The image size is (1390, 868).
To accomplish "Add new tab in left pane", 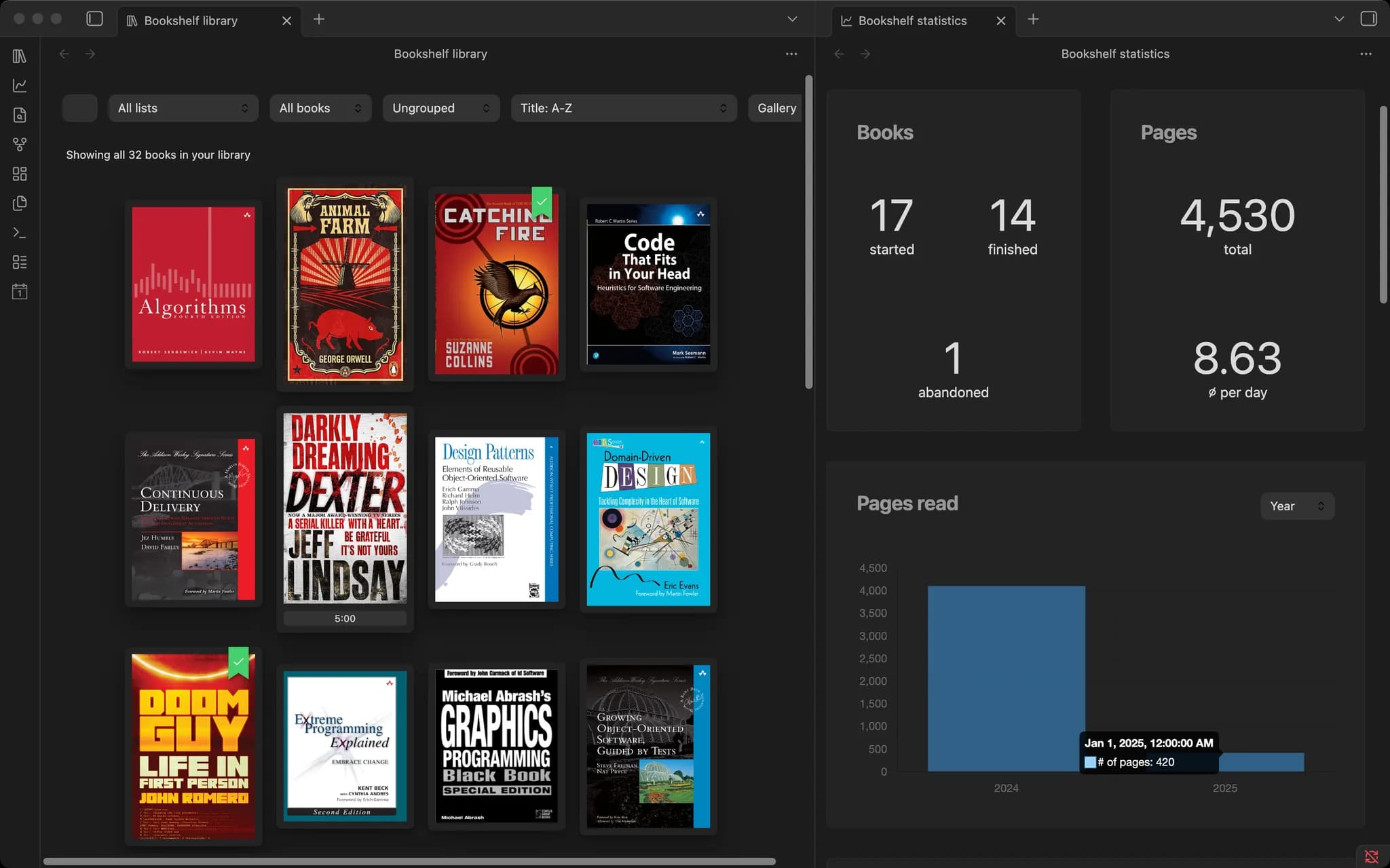I will (x=319, y=19).
